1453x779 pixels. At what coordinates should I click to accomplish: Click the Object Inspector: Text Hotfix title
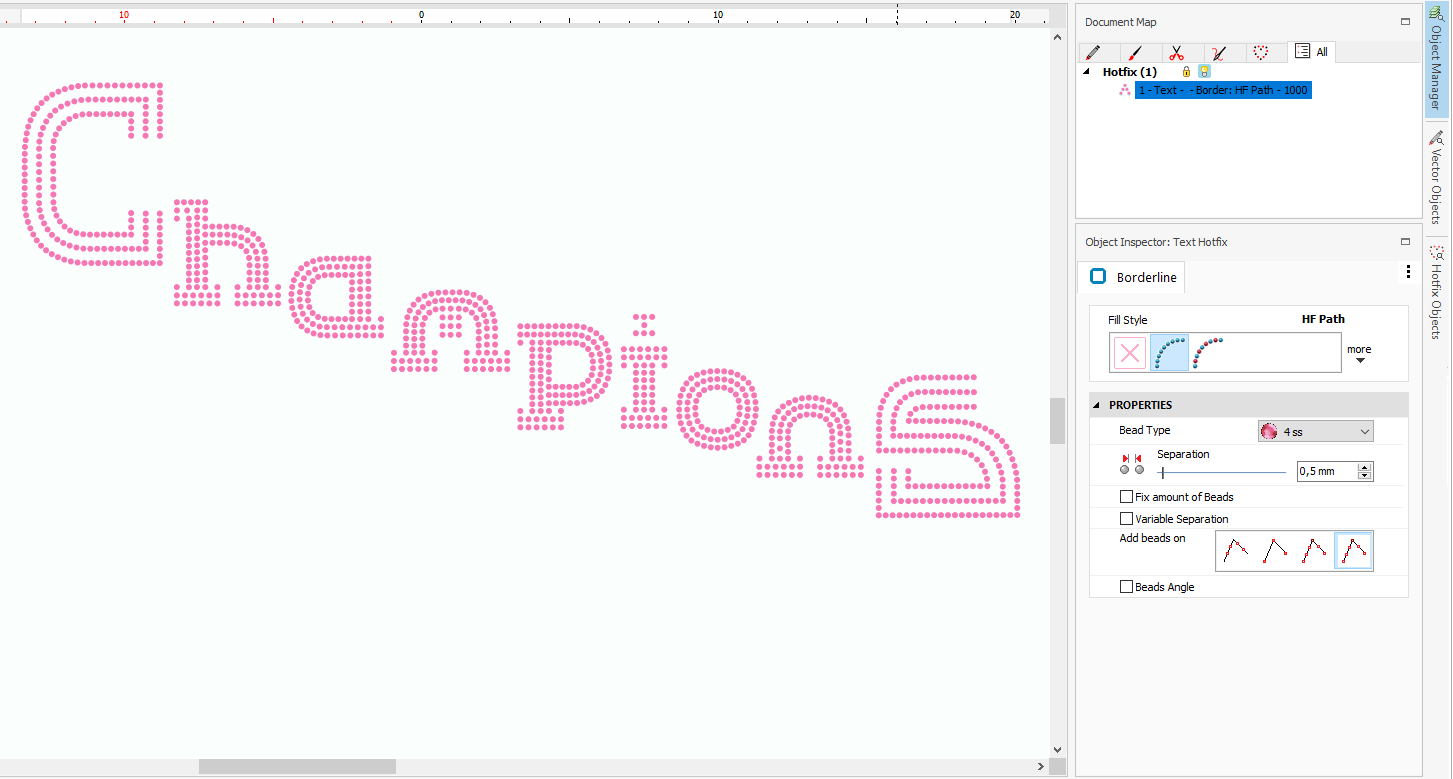click(x=1156, y=242)
